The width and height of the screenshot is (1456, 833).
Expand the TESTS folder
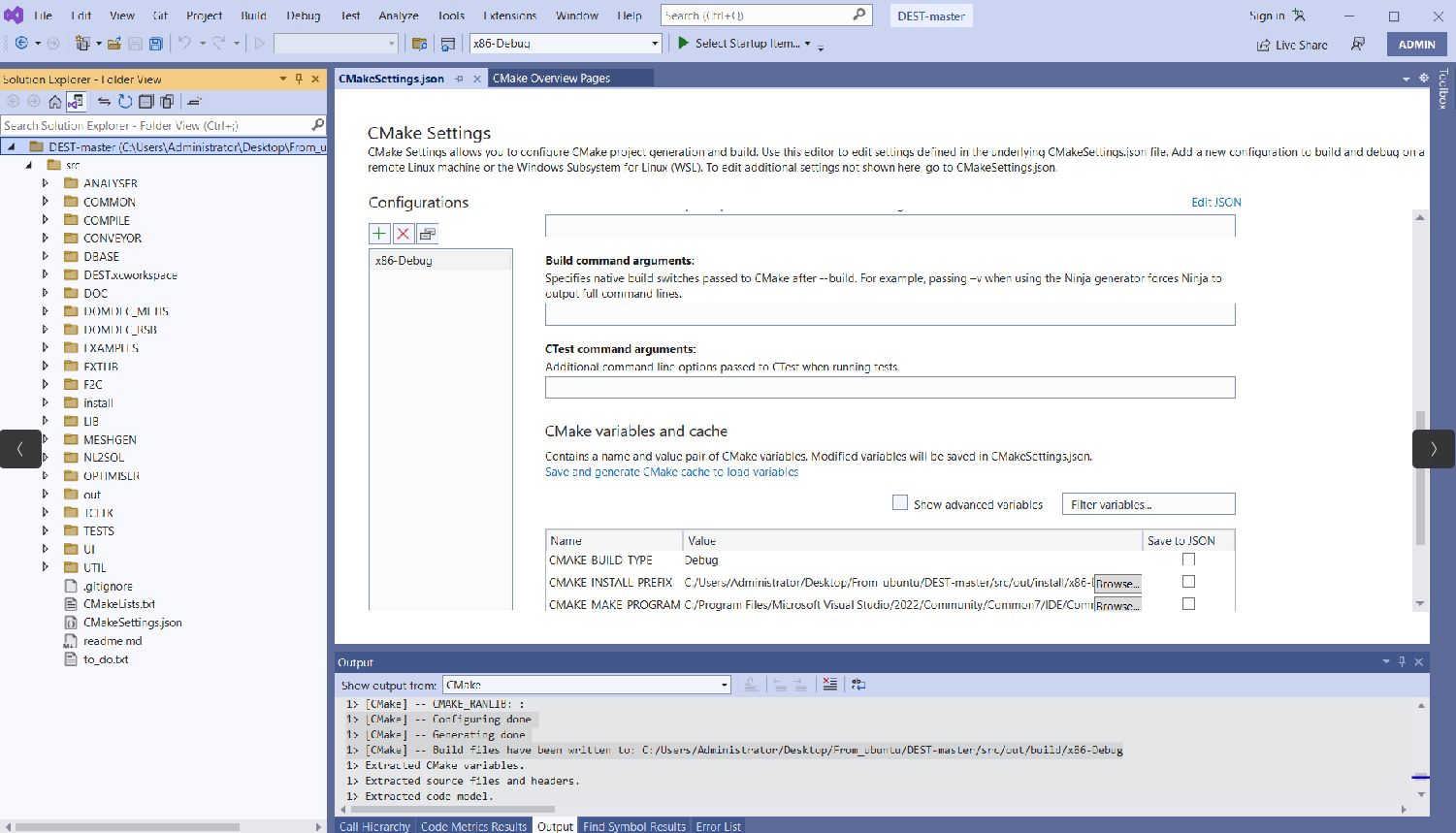click(x=45, y=530)
